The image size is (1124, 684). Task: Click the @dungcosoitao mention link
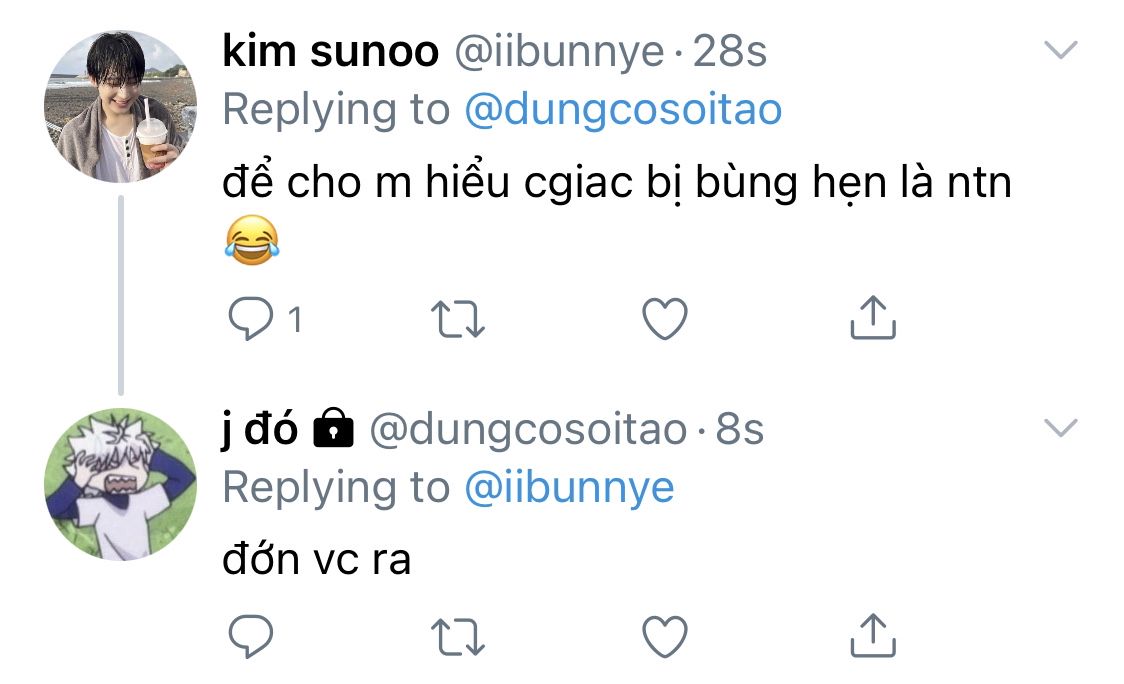[622, 110]
